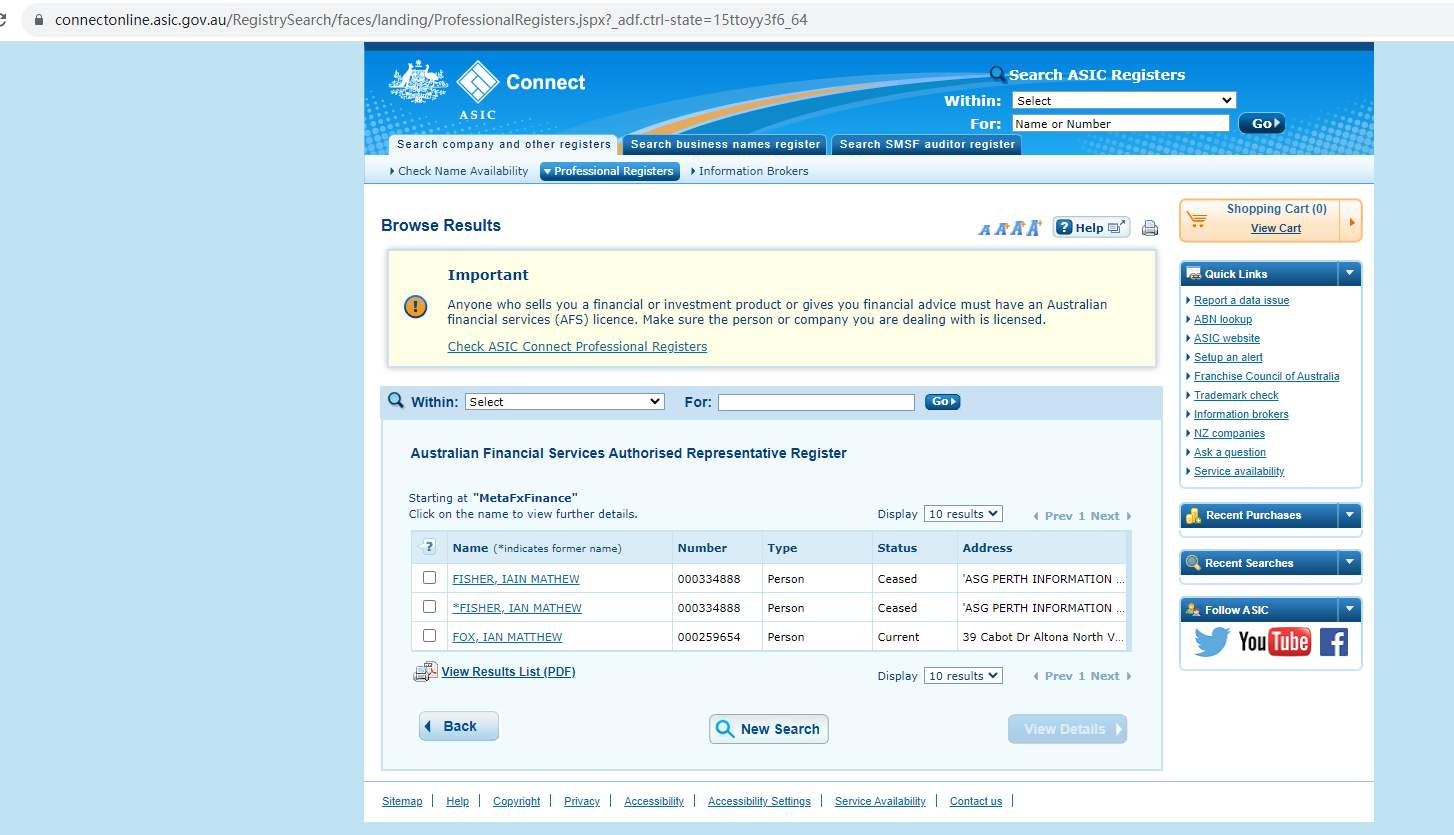This screenshot has height=835, width=1454.
Task: Click the Back button
Action: coord(459,726)
